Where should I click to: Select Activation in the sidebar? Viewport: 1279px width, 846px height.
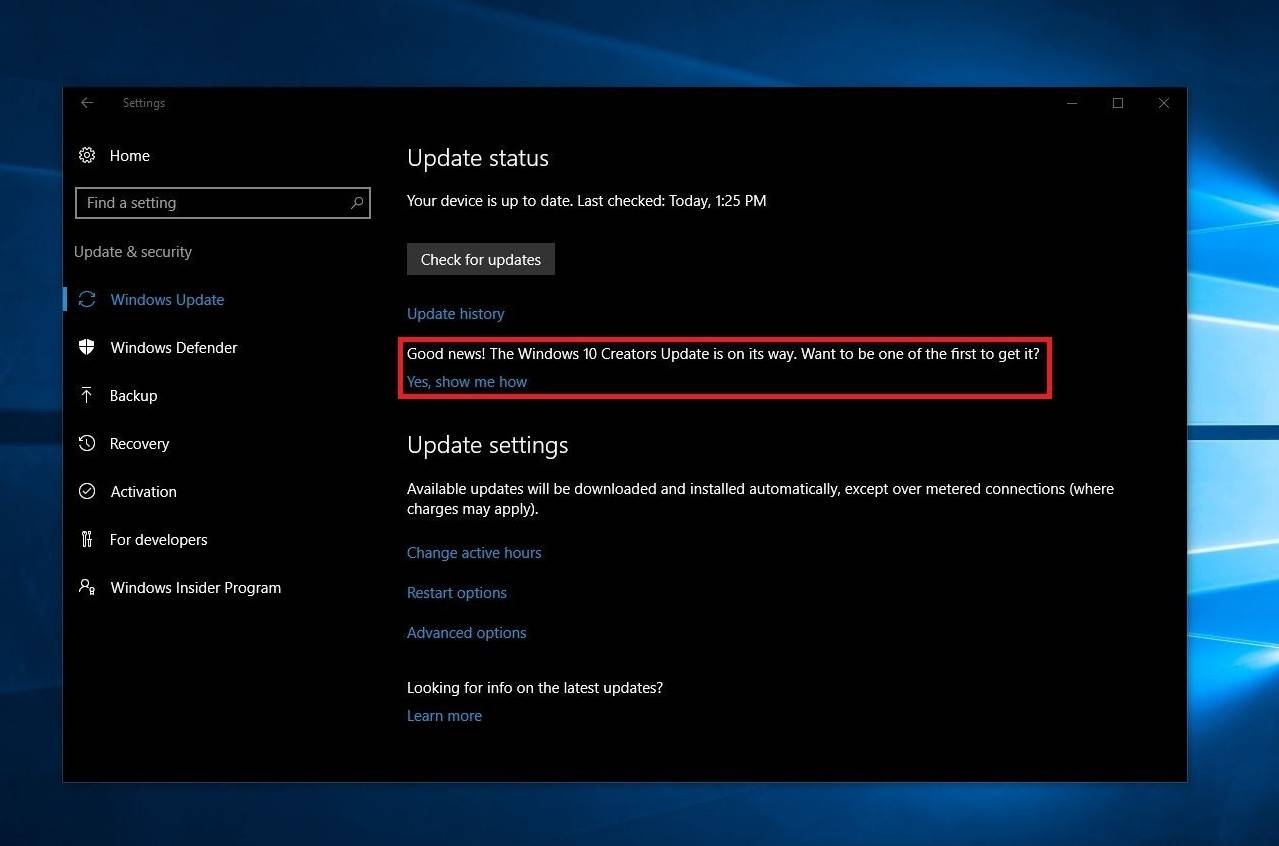pos(143,492)
